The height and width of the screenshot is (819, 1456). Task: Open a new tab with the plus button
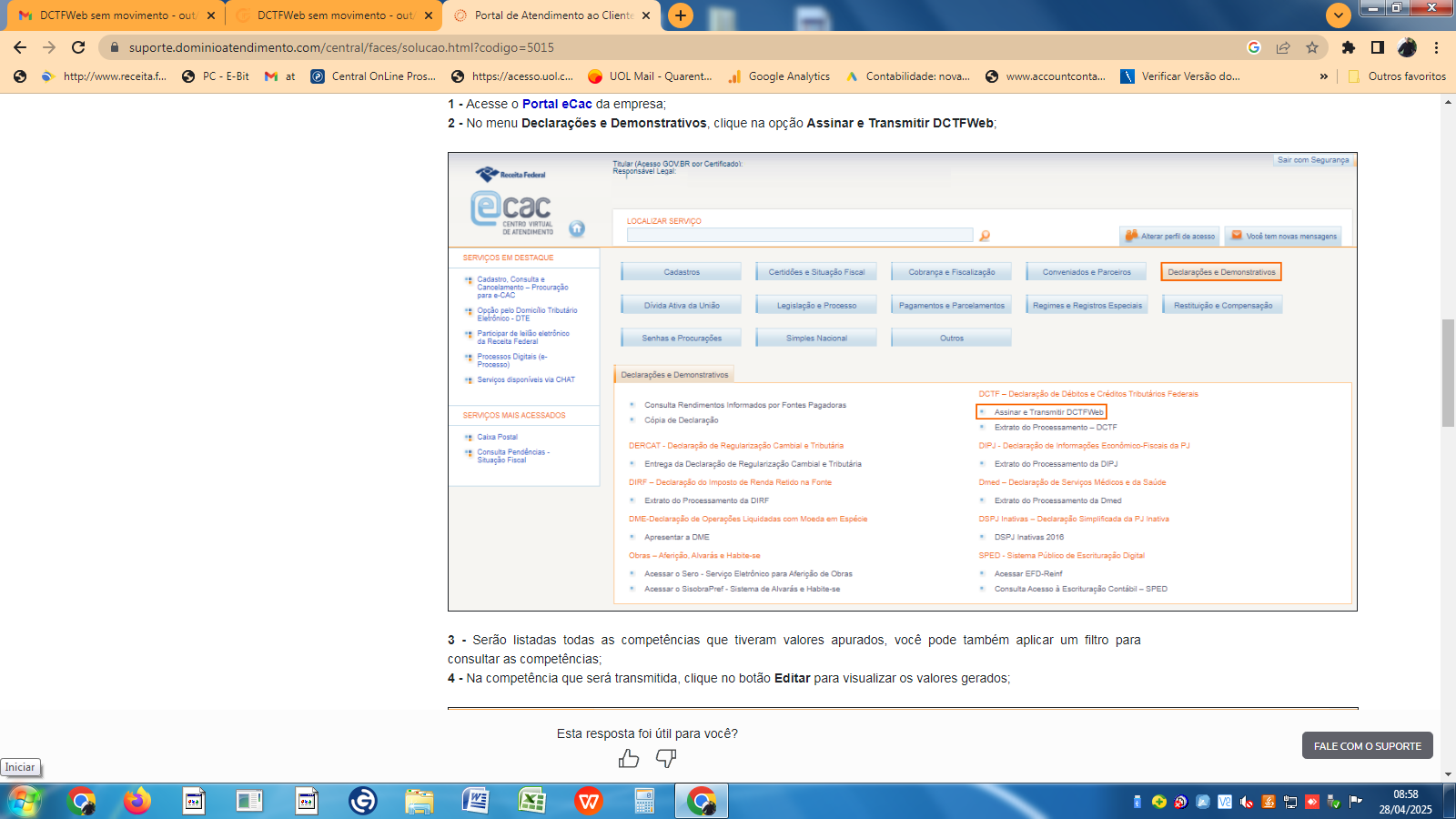(x=681, y=15)
